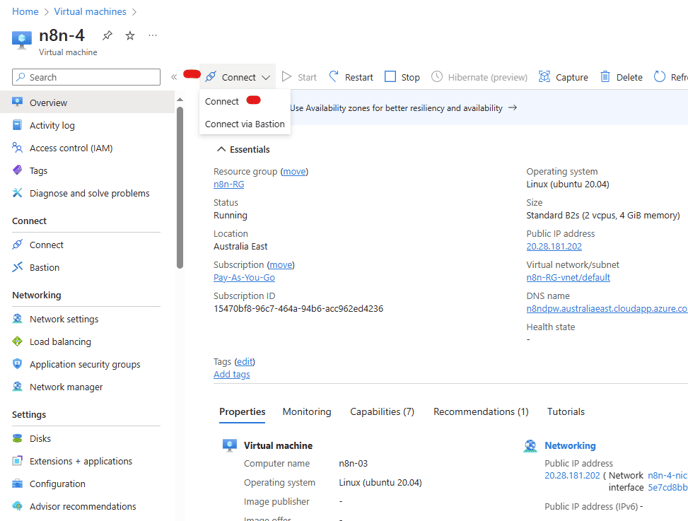
Task: Collapse the left sidebar with double chevron
Action: [x=174, y=77]
